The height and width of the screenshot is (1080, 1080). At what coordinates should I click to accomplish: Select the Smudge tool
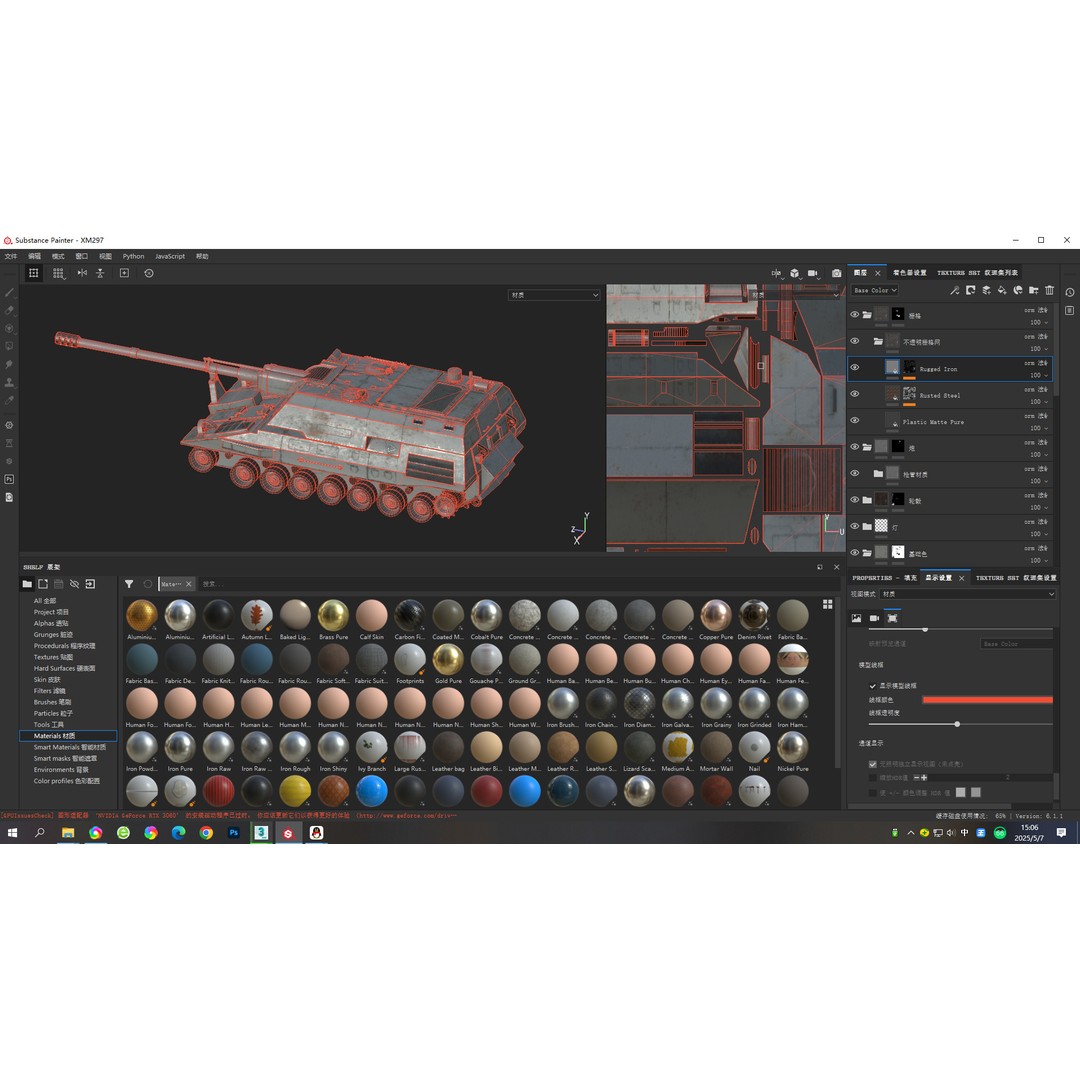[x=10, y=364]
